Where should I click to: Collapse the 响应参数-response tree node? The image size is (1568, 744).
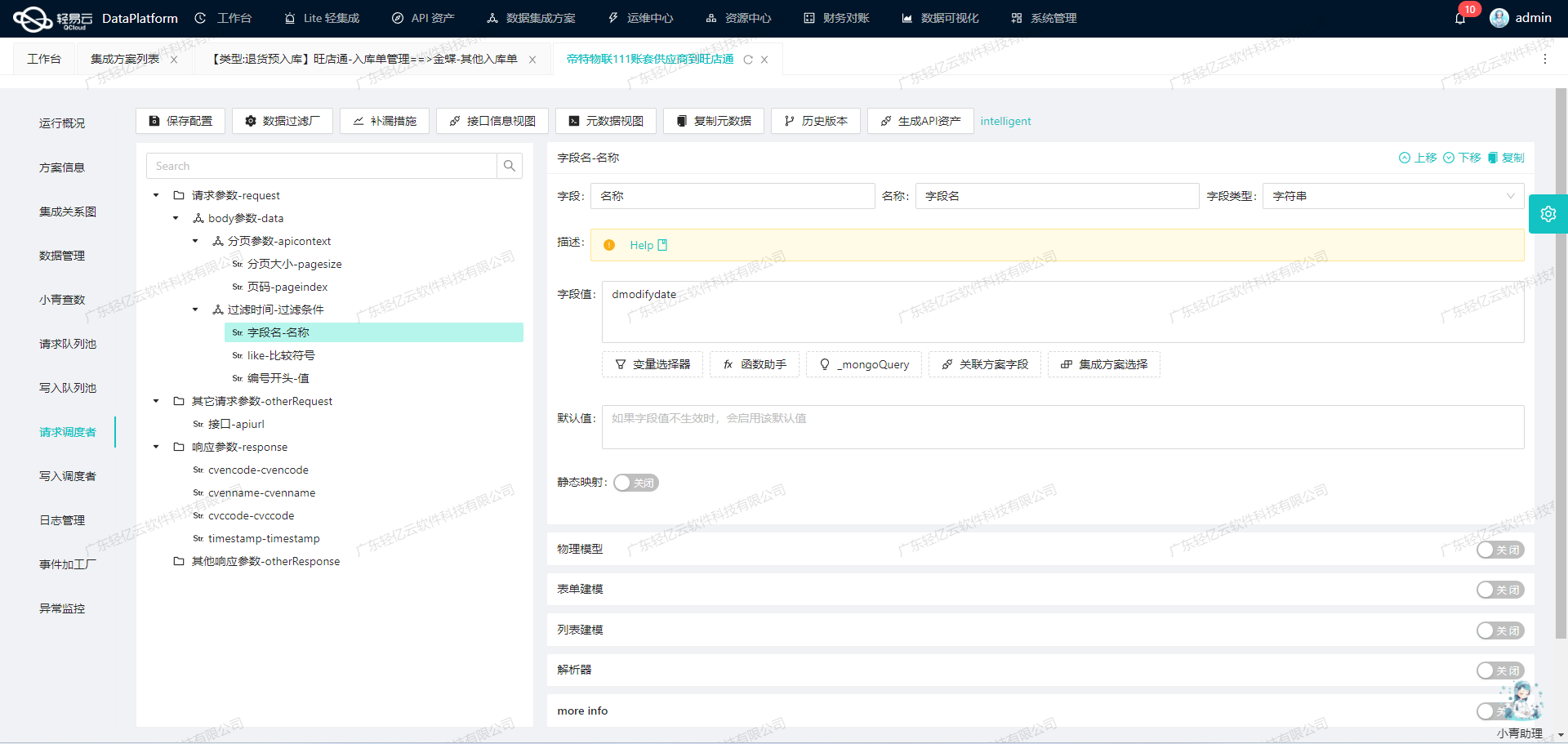coord(156,447)
